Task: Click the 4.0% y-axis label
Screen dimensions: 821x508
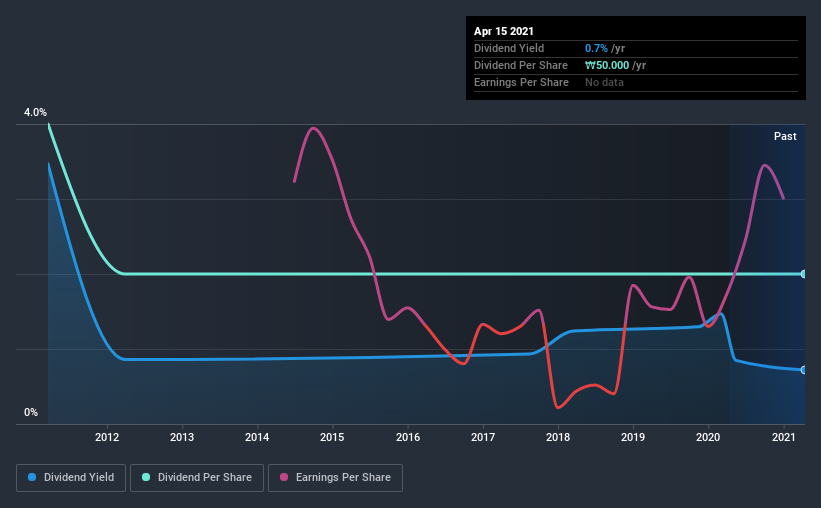Action: click(x=35, y=112)
